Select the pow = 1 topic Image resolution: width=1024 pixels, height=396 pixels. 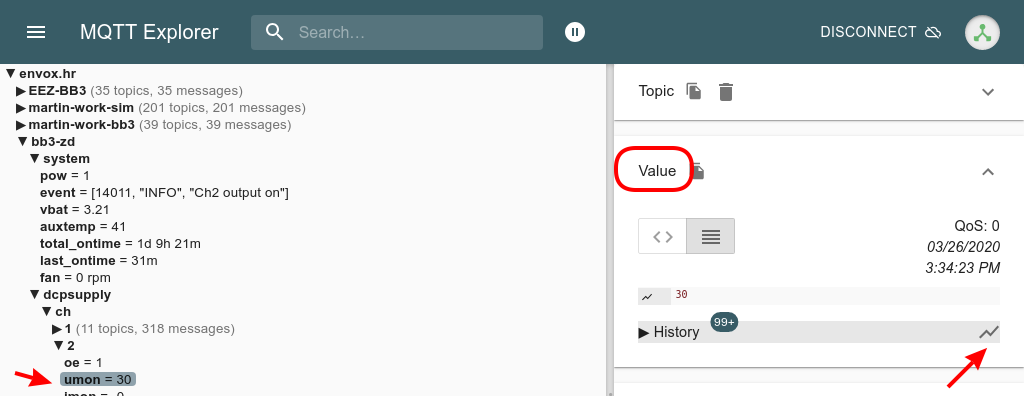(65, 175)
